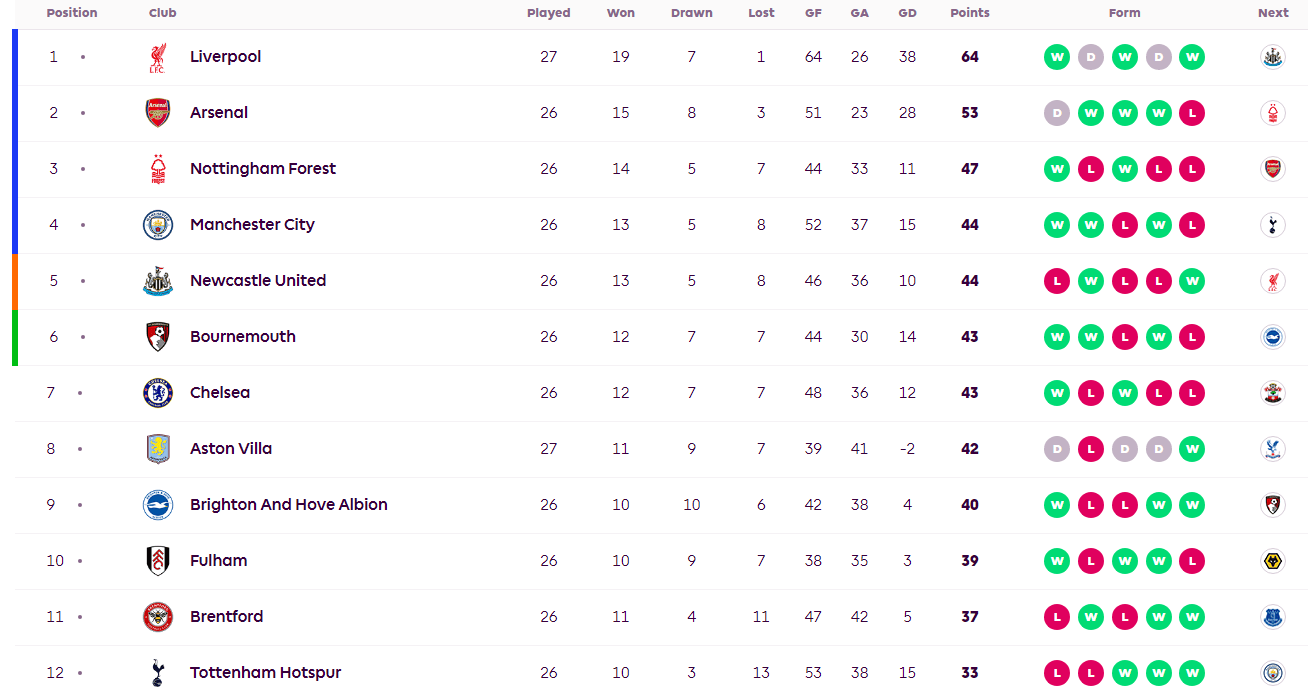1308x698 pixels.
Task: Click the Position column header
Action: 72,13
